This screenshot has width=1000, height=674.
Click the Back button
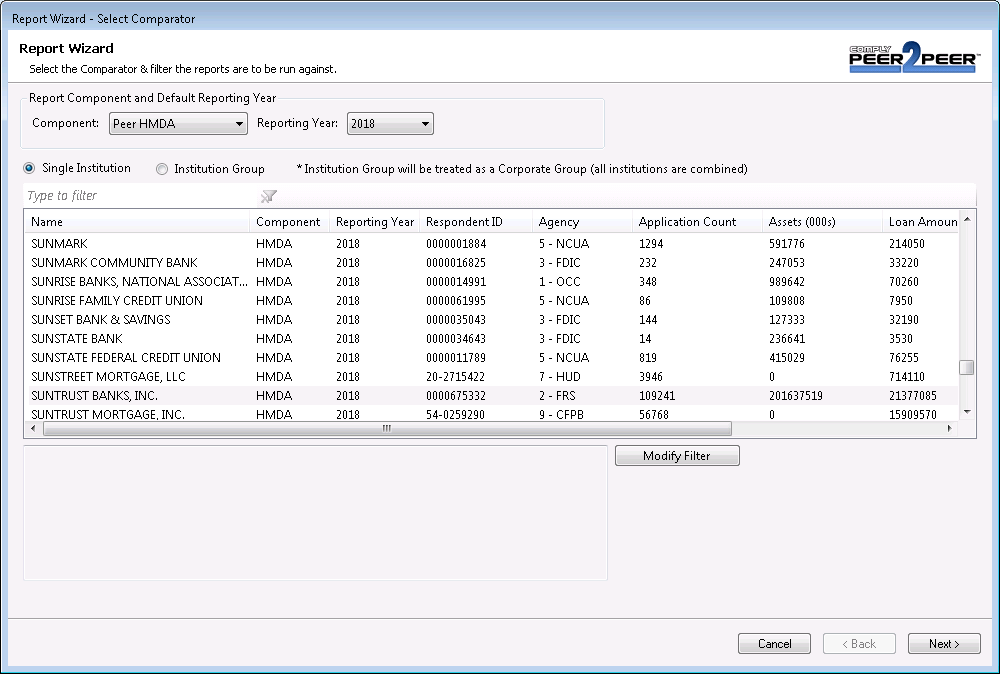[x=859, y=644]
